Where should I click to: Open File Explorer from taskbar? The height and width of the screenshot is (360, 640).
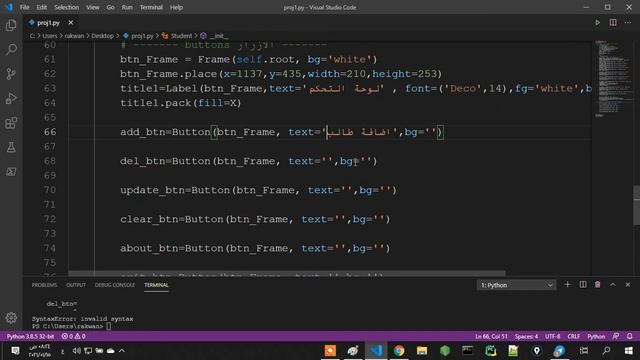(x=422, y=351)
